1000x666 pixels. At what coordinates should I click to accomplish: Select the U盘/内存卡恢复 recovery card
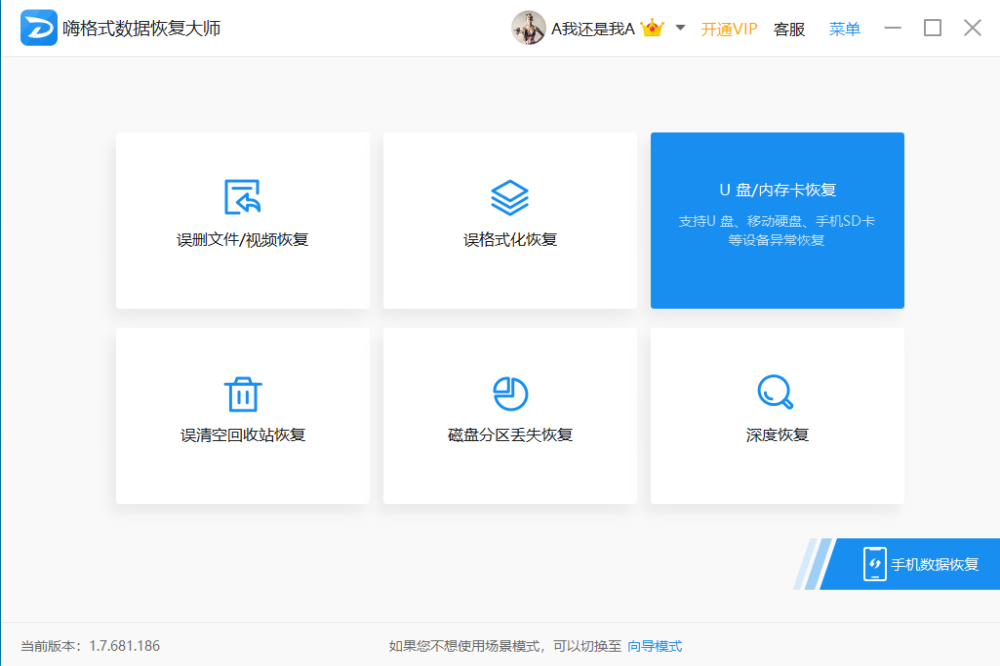point(777,220)
